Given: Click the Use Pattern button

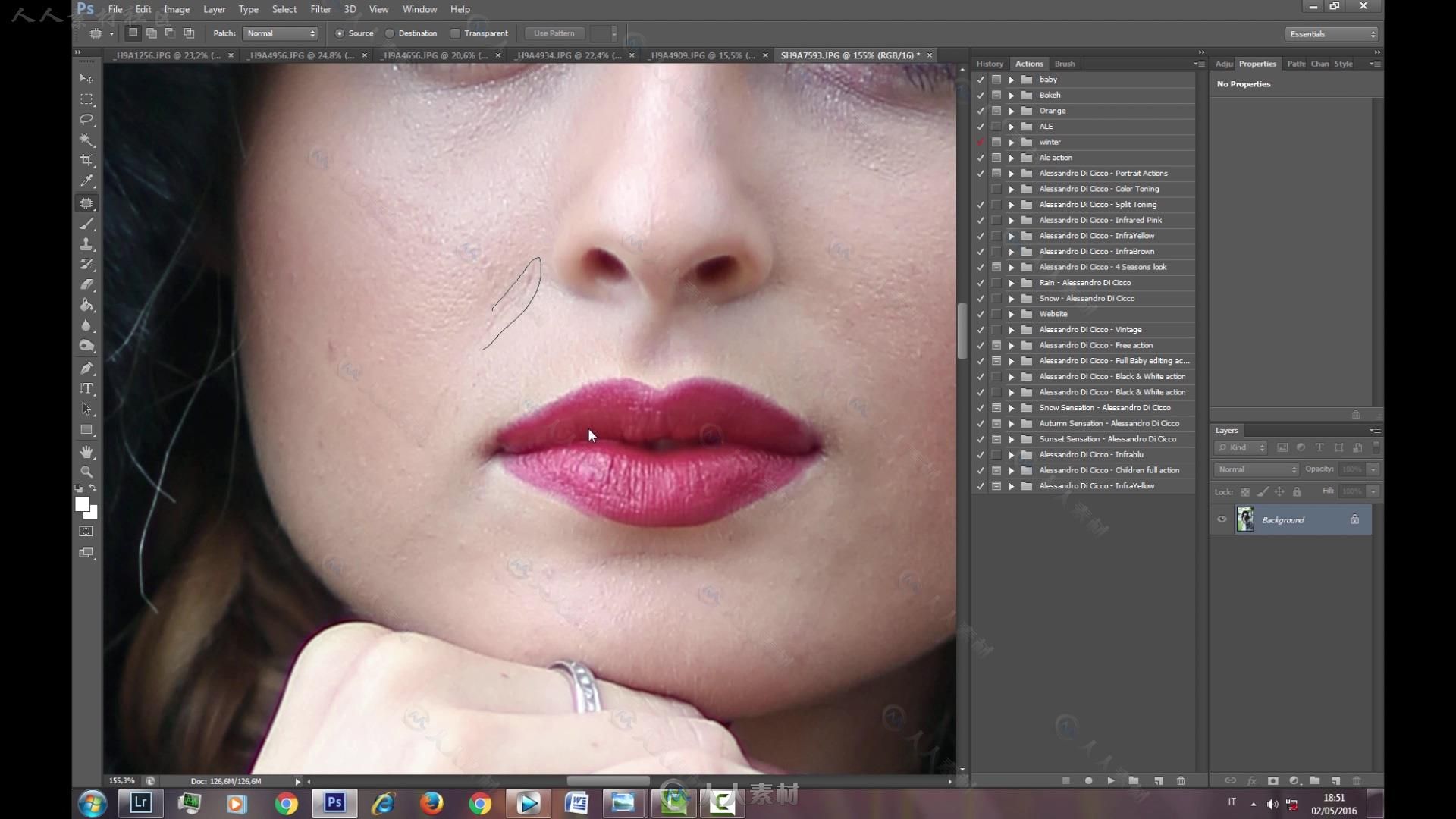Looking at the screenshot, I should (554, 33).
